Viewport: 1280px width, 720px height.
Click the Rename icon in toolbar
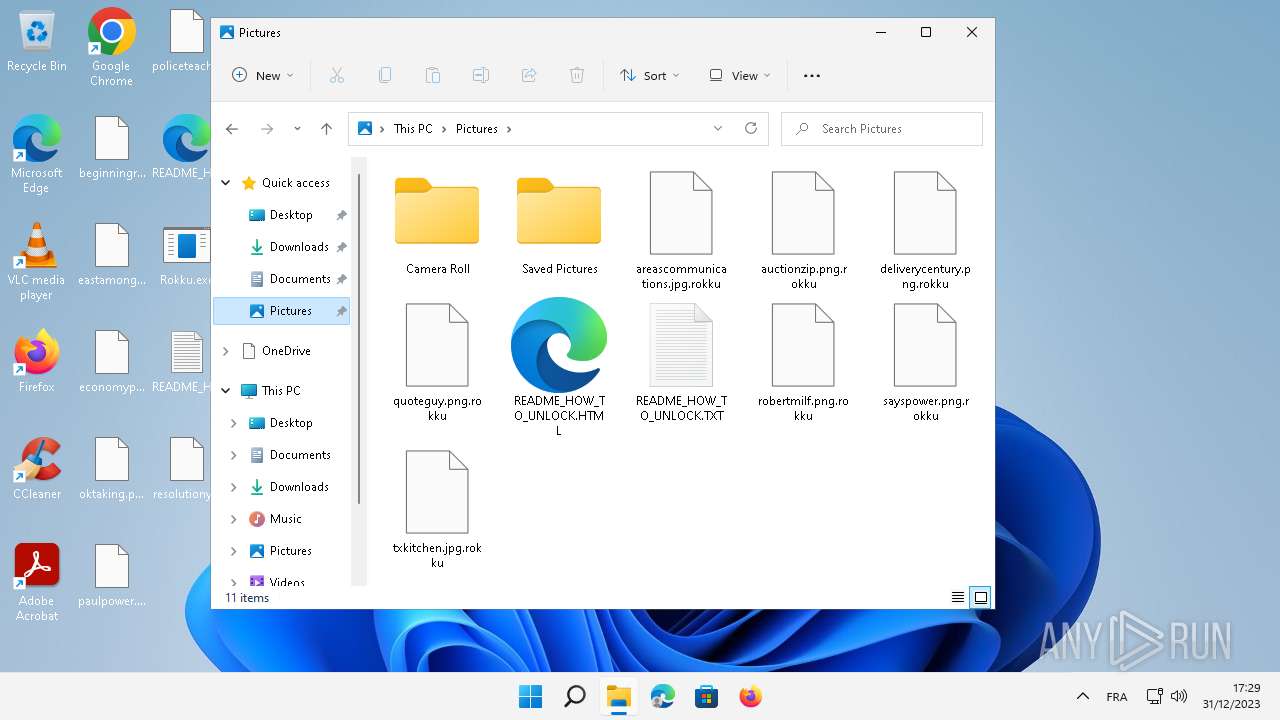point(481,75)
